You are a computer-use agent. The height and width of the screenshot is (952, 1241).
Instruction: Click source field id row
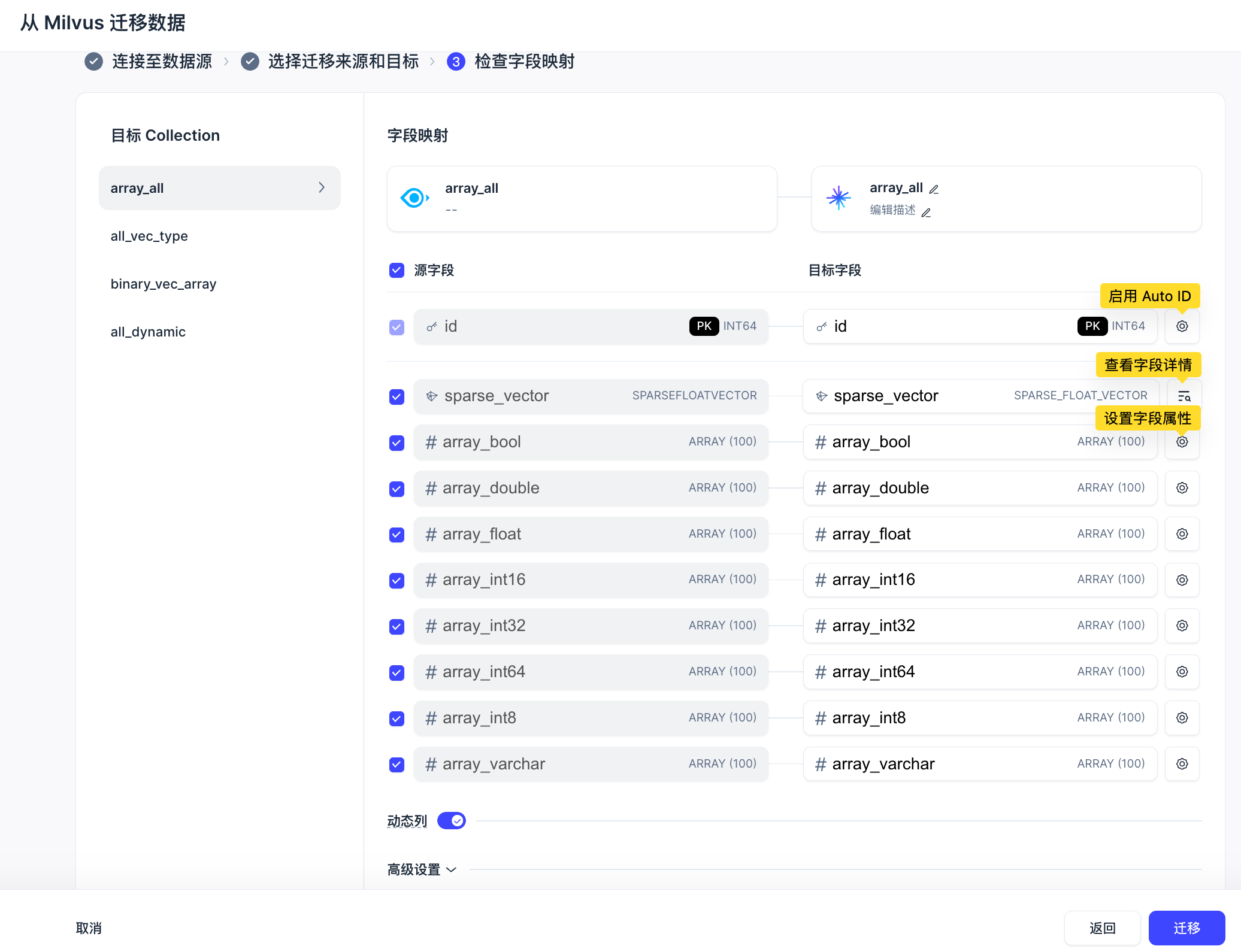pos(591,326)
